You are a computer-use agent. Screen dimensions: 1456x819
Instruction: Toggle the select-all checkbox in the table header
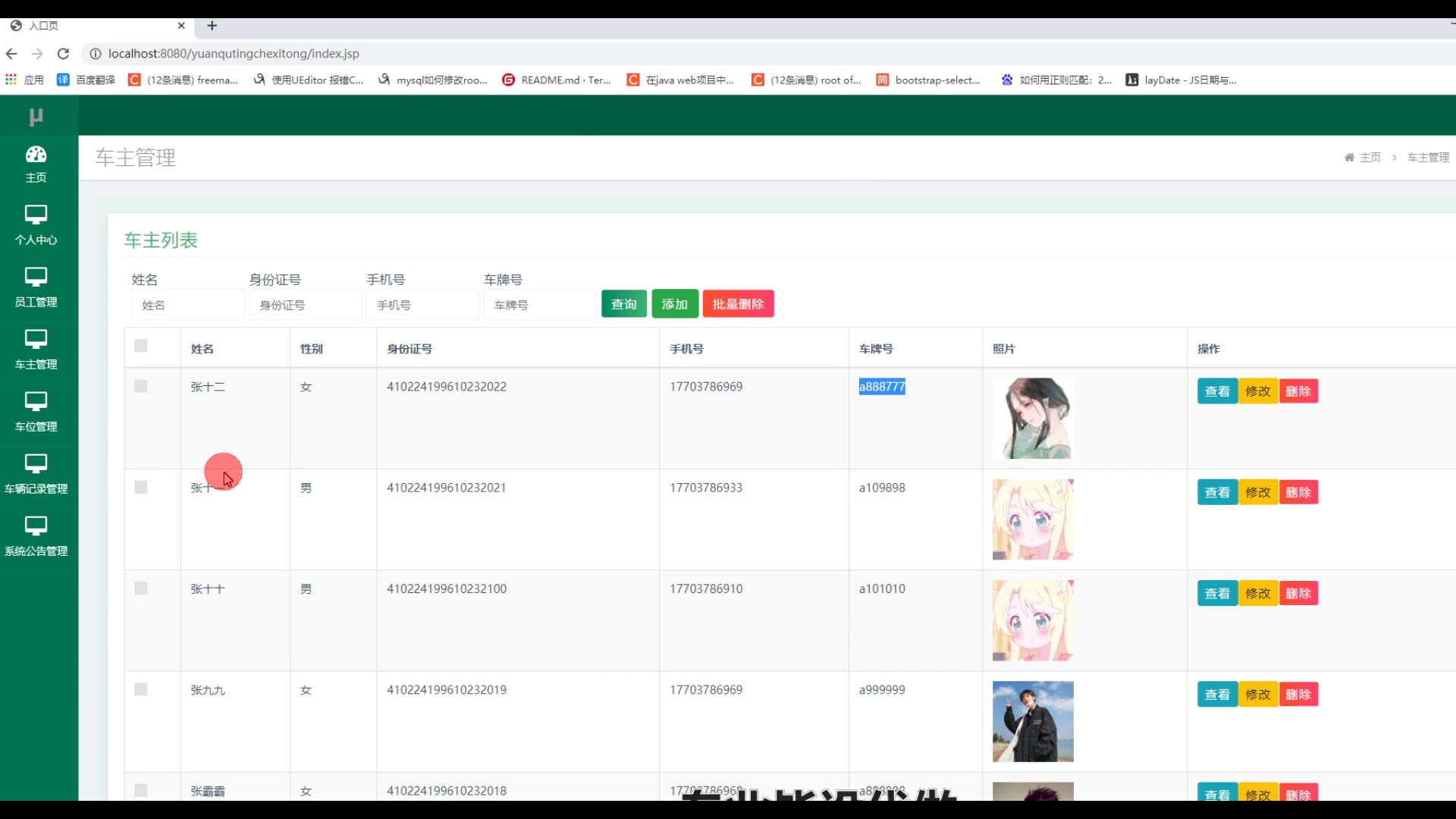click(x=141, y=346)
